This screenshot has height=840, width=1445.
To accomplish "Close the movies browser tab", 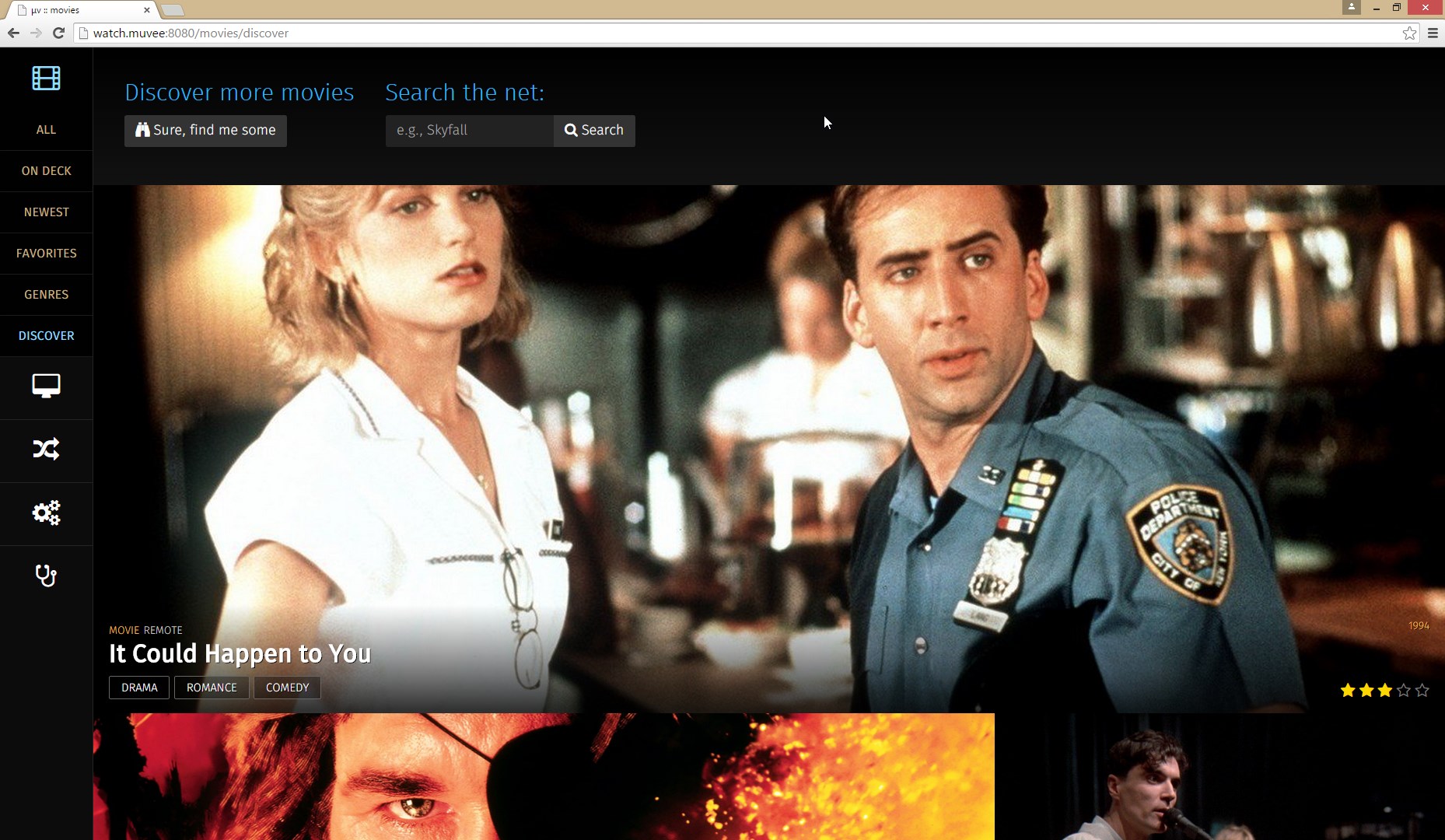I will click(x=147, y=10).
